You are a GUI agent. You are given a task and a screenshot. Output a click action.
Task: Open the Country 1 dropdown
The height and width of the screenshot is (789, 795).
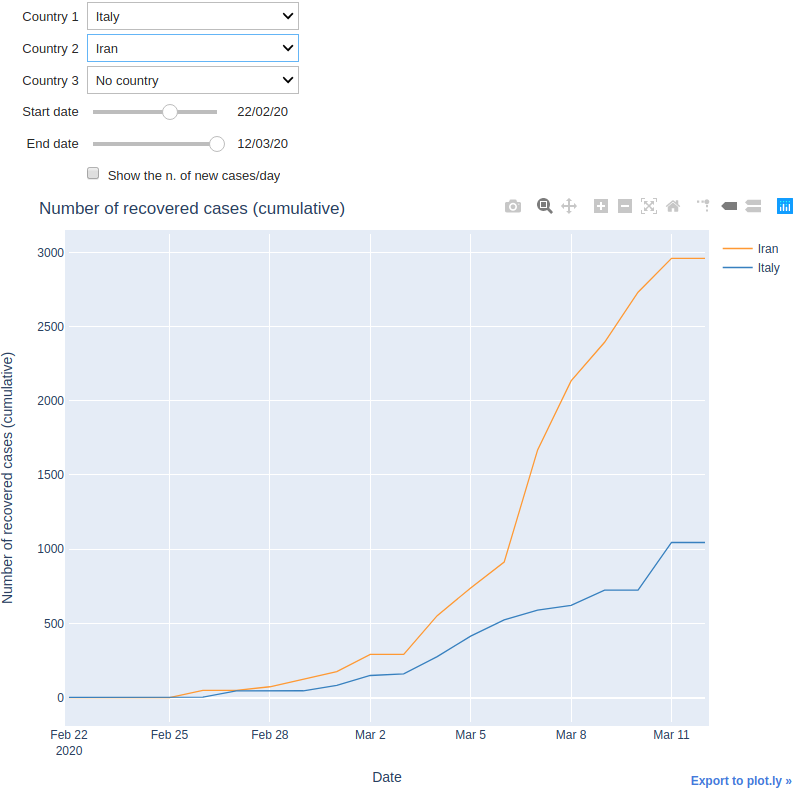pyautogui.click(x=193, y=16)
